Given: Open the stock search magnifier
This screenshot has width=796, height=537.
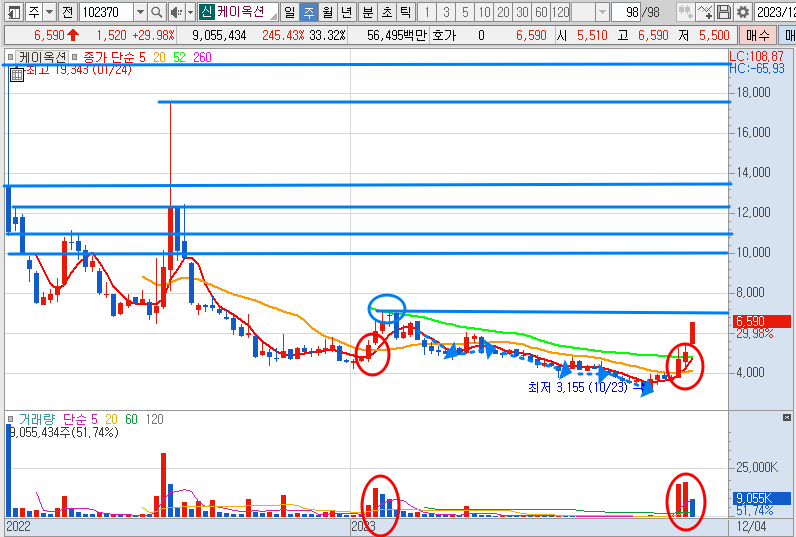Looking at the screenshot, I should point(157,12).
